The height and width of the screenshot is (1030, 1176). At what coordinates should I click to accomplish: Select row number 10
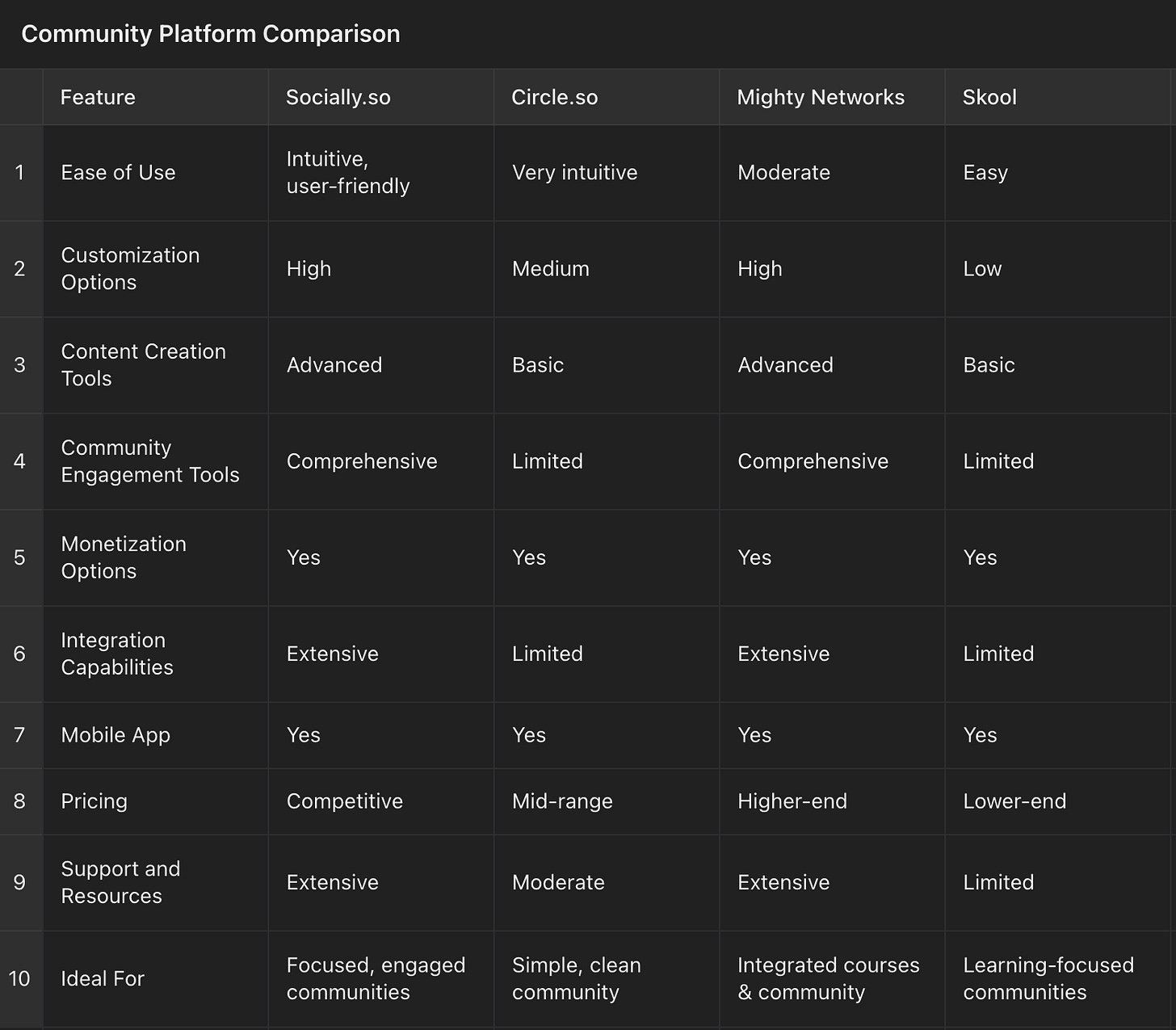coord(20,978)
